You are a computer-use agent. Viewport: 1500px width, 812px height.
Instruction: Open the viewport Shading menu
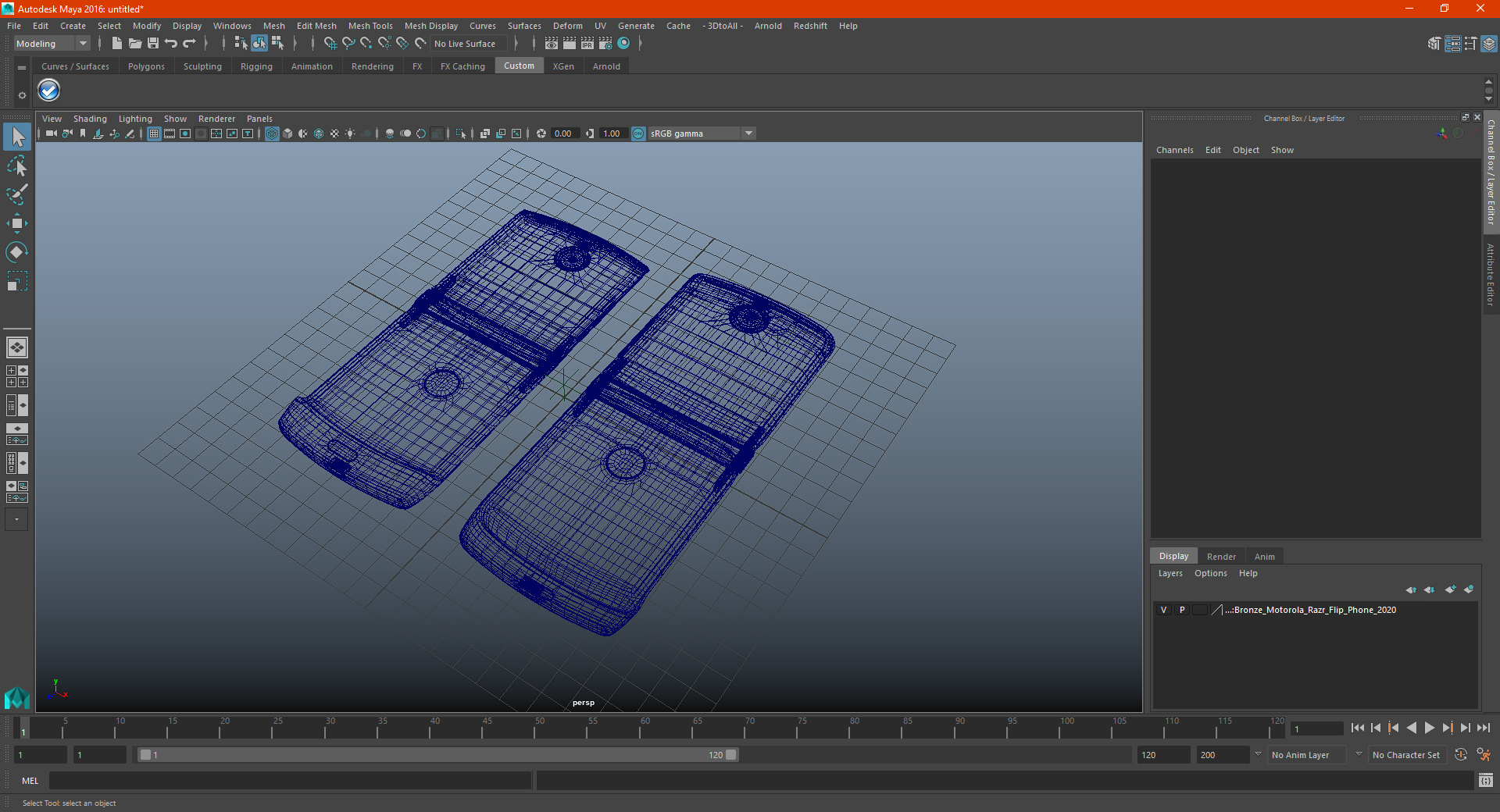pyautogui.click(x=90, y=119)
